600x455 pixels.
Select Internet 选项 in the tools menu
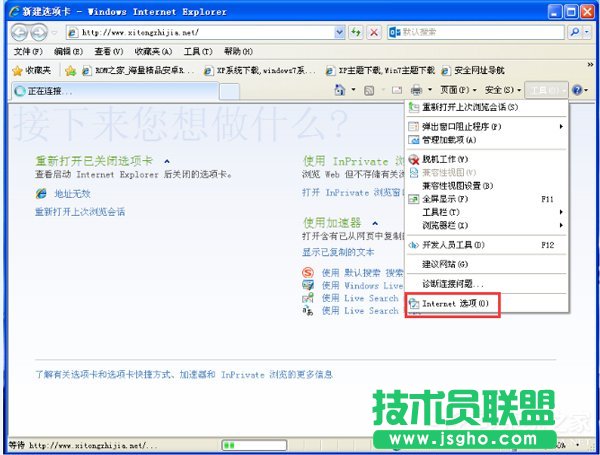tap(455, 302)
